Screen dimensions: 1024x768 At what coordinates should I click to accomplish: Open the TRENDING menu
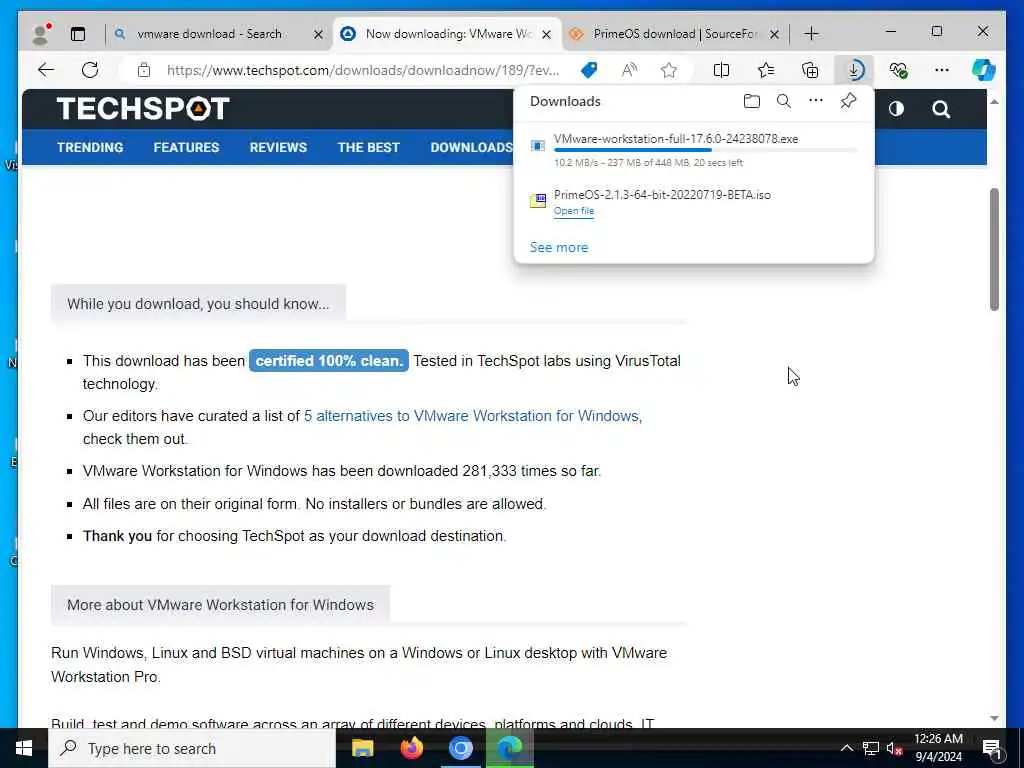pos(90,148)
